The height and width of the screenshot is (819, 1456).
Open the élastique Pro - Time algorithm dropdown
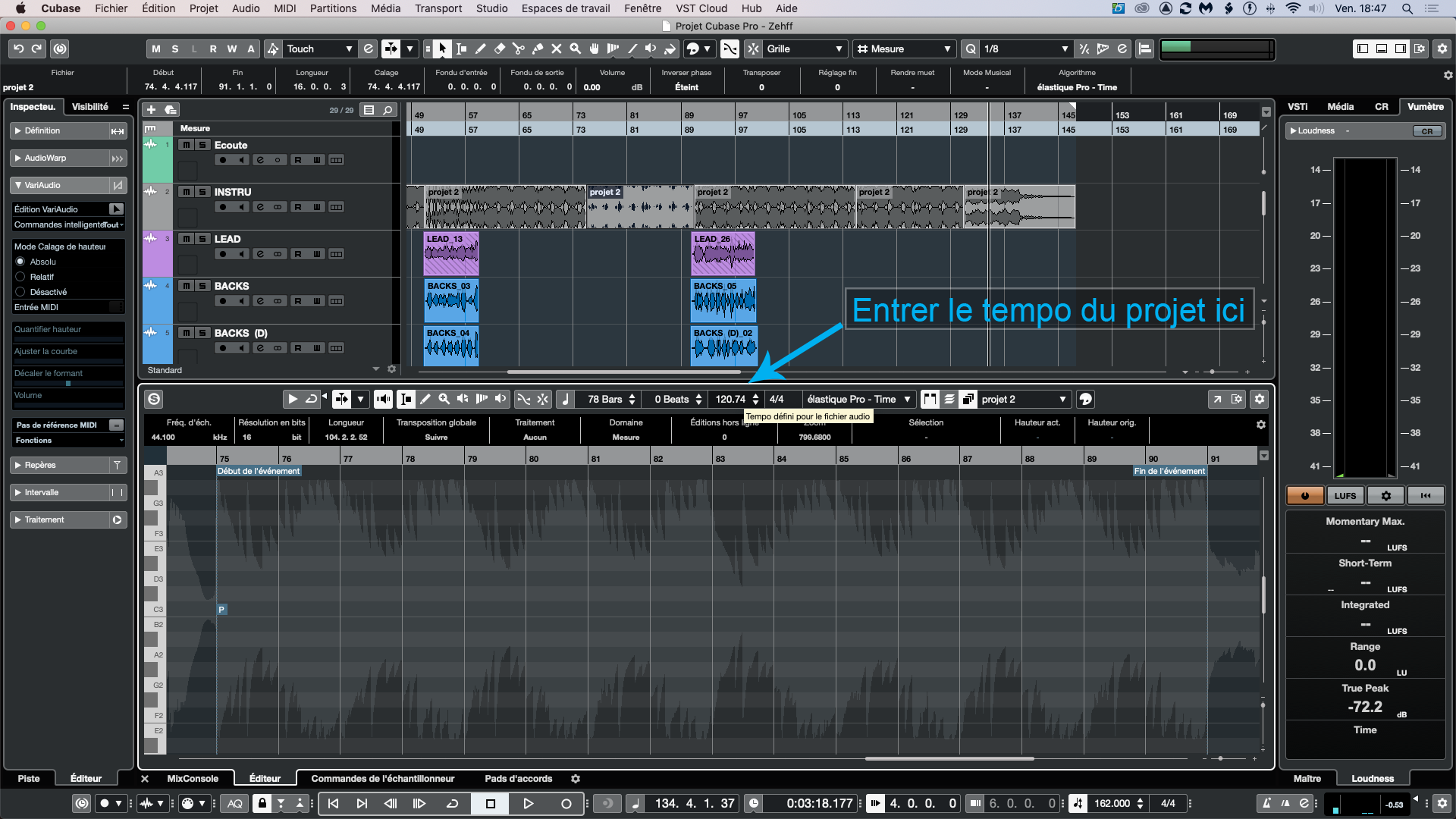[x=859, y=399]
